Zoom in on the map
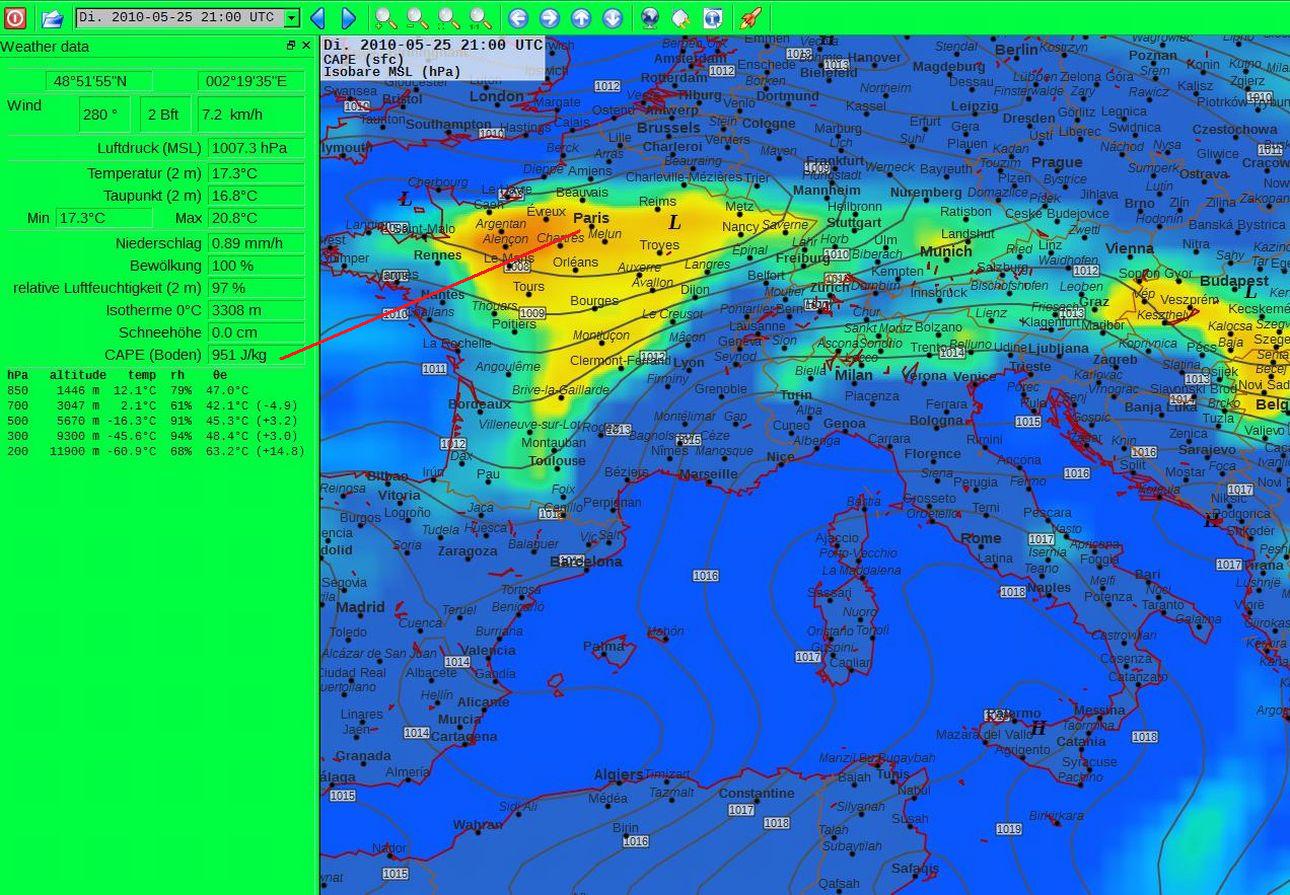1290x895 pixels. 385,17
